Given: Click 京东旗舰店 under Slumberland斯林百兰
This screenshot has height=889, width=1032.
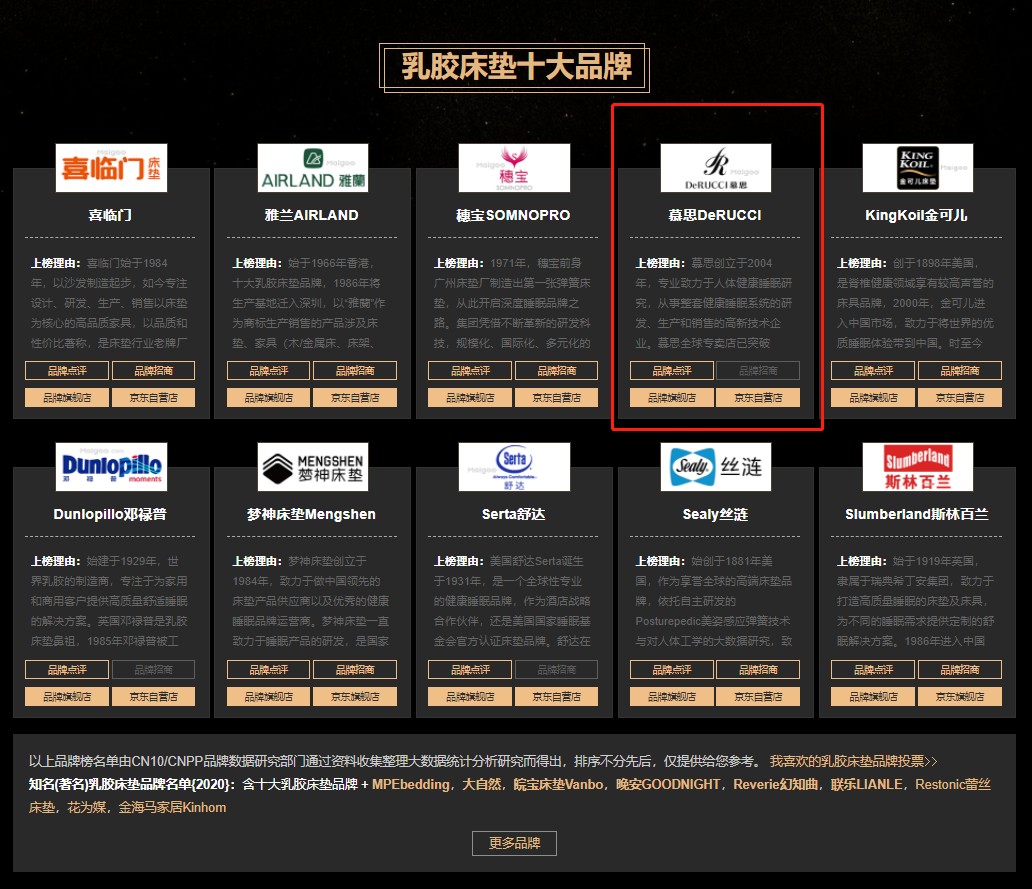Looking at the screenshot, I should [x=961, y=696].
